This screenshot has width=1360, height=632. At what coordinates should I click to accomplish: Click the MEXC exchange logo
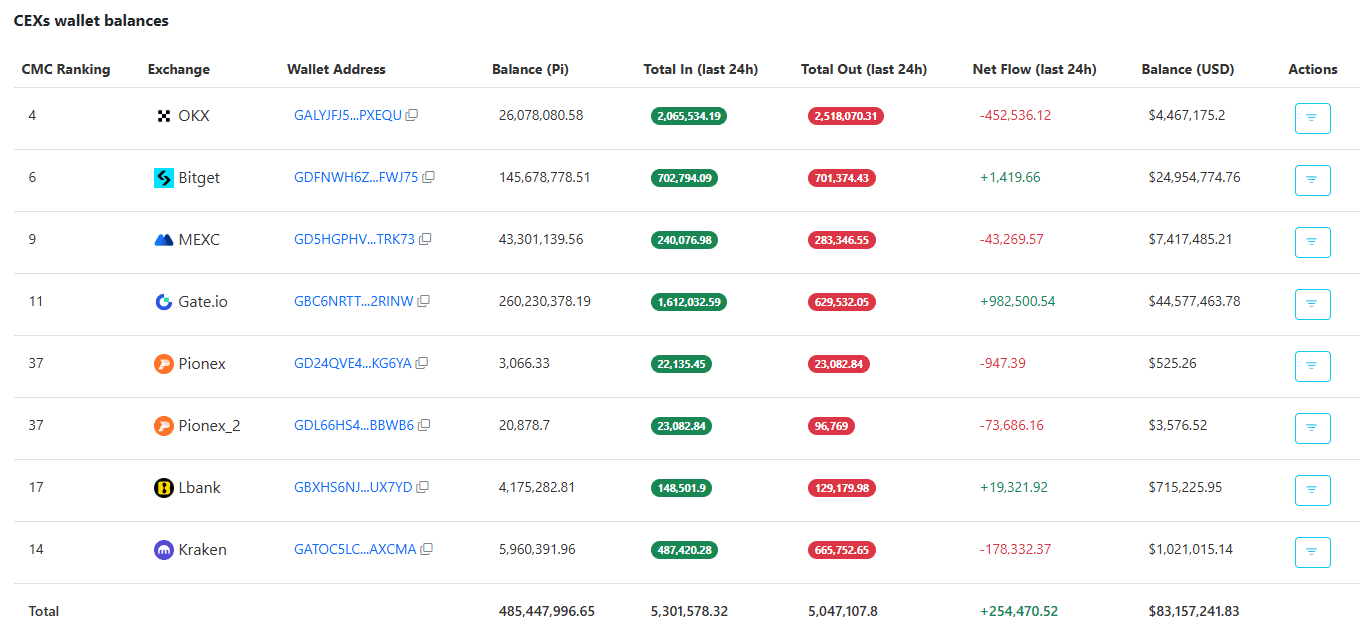pos(164,240)
